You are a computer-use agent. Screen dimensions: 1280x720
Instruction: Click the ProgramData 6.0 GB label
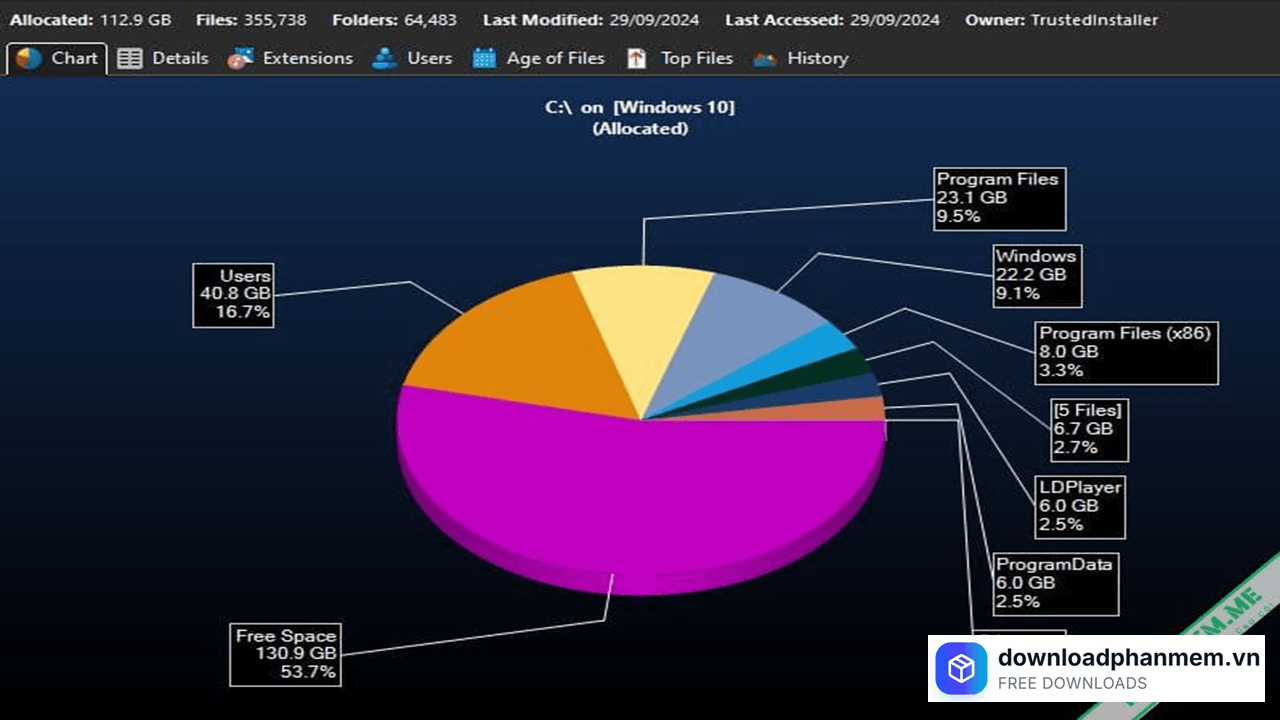tap(1054, 582)
